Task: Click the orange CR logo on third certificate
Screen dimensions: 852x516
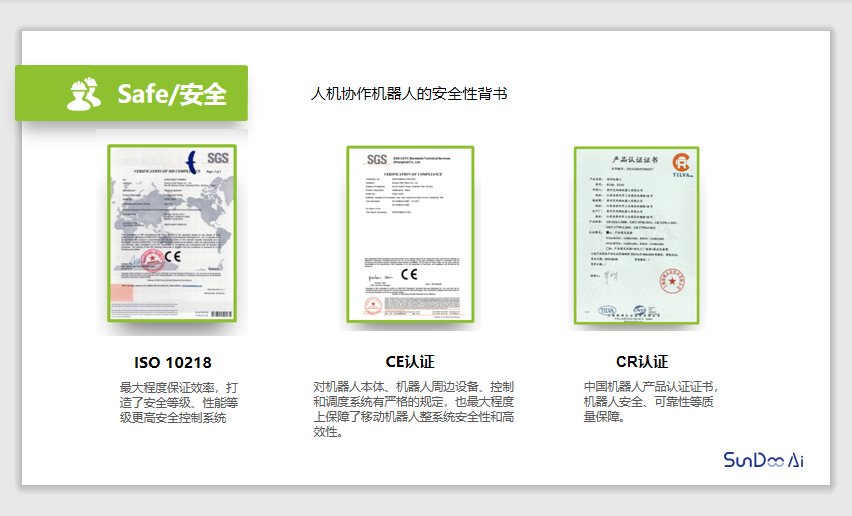Action: tap(680, 164)
